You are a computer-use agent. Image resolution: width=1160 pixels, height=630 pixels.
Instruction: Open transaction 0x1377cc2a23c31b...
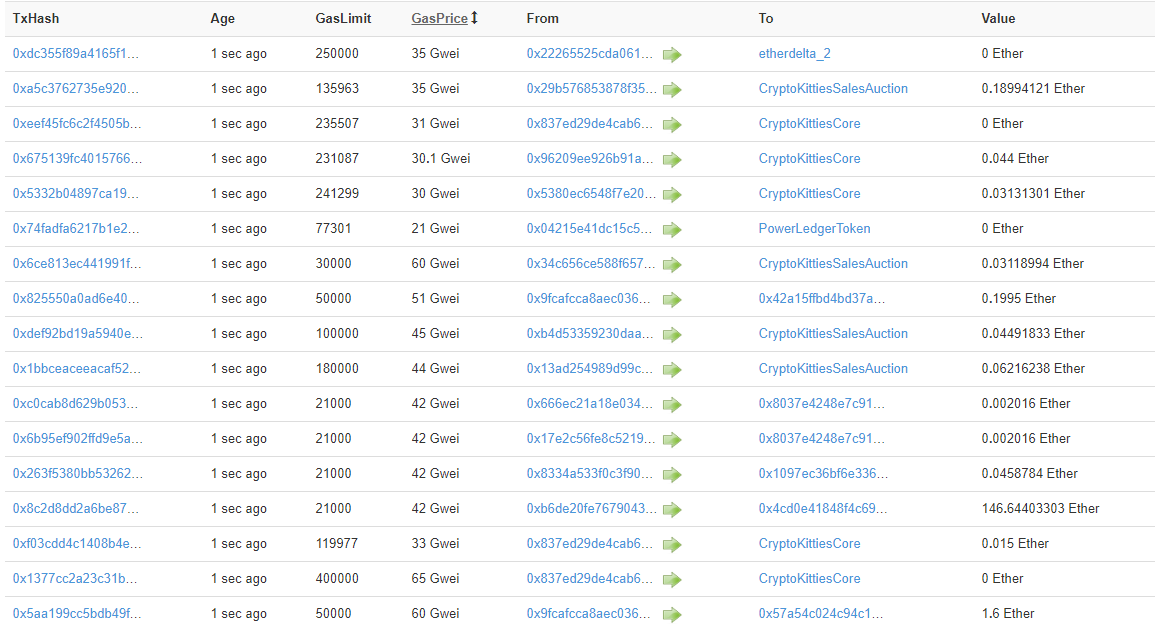click(x=75, y=578)
